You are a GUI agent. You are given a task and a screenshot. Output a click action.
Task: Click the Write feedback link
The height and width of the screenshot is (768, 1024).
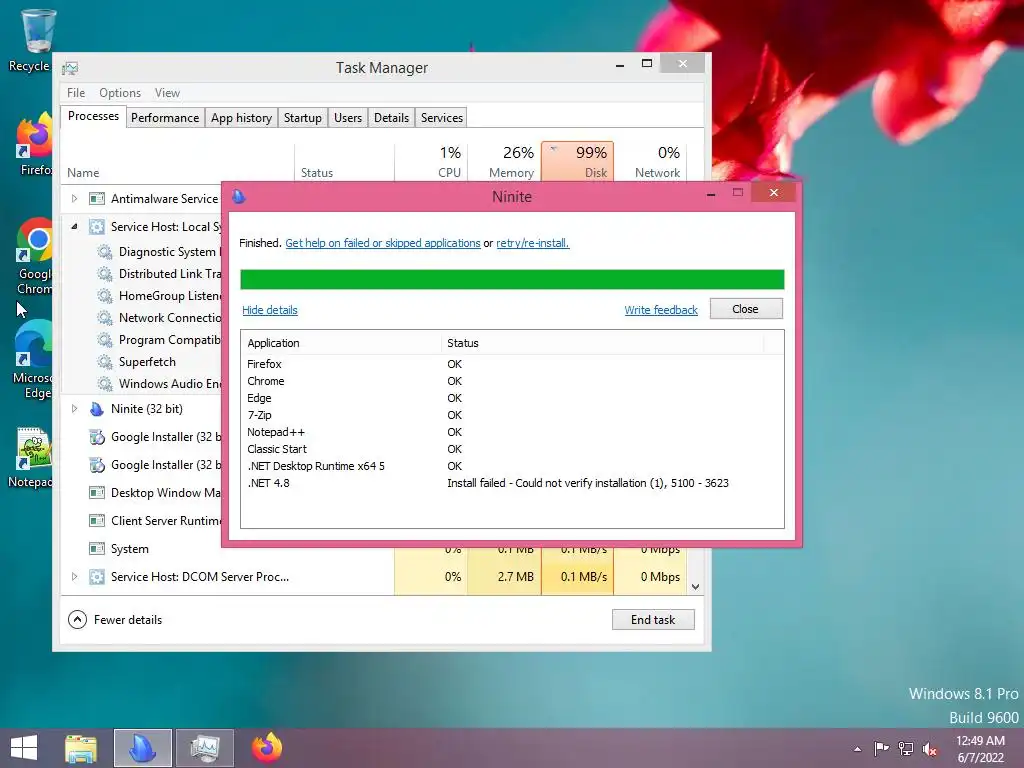661,310
